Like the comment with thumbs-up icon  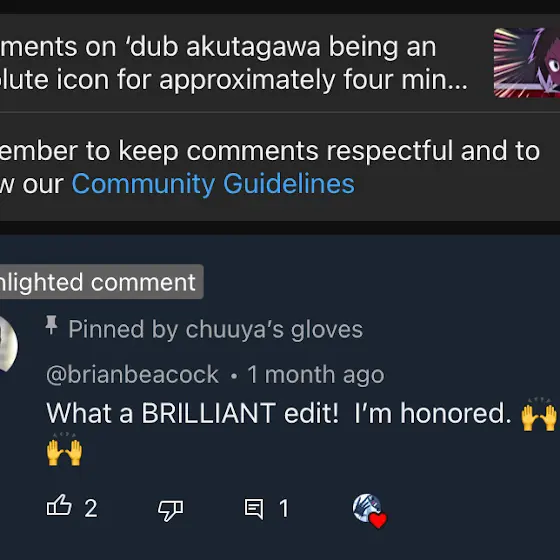(x=59, y=506)
